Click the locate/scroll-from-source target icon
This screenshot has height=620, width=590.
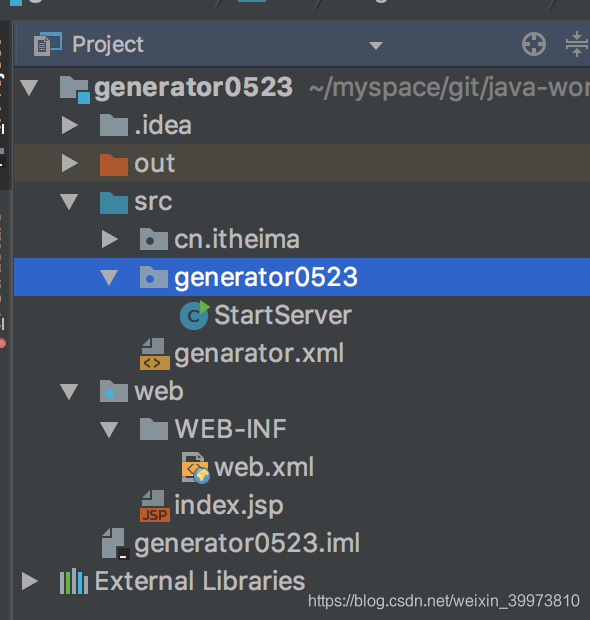click(x=533, y=44)
